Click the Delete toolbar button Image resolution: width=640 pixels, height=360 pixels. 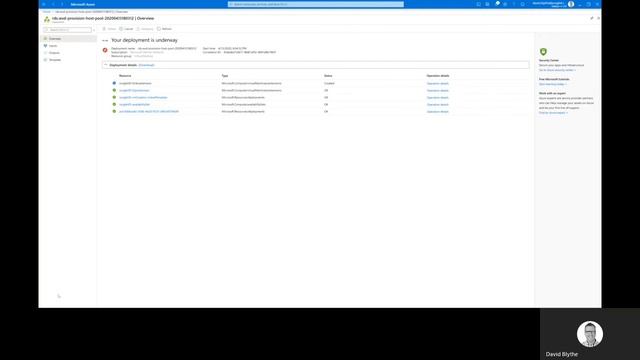tap(109, 29)
